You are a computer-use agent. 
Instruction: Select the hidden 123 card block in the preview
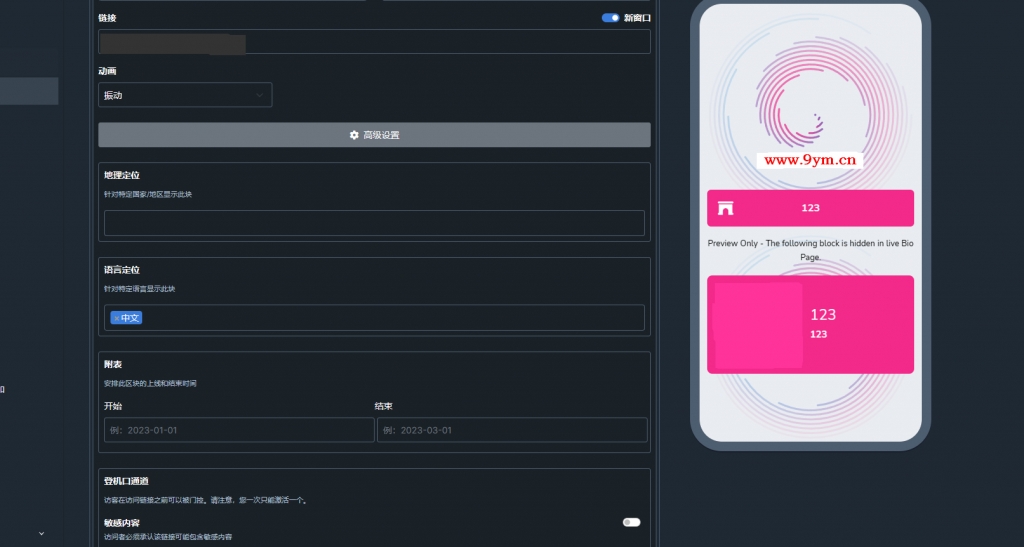(x=810, y=324)
